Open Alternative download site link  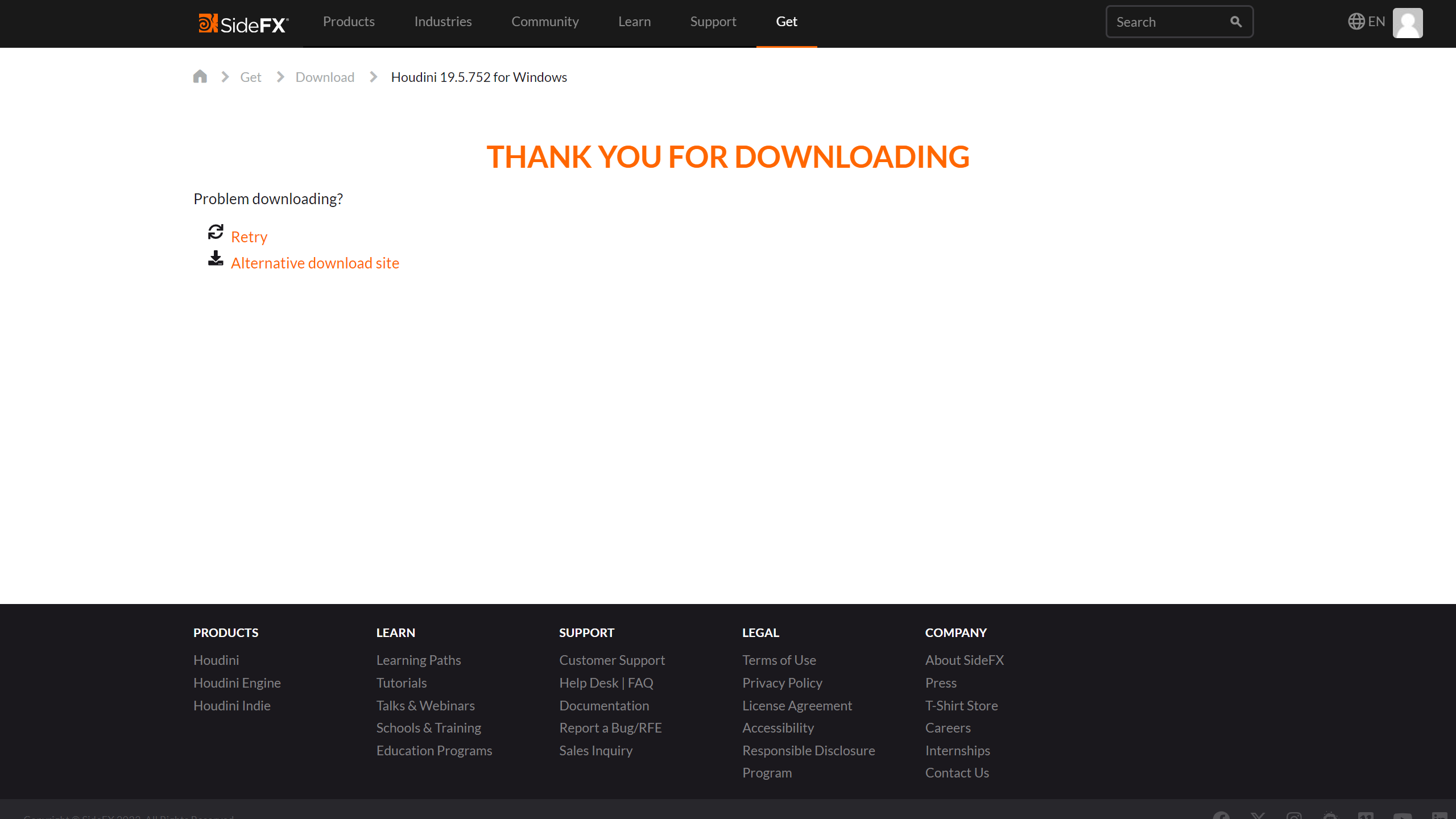tap(315, 263)
